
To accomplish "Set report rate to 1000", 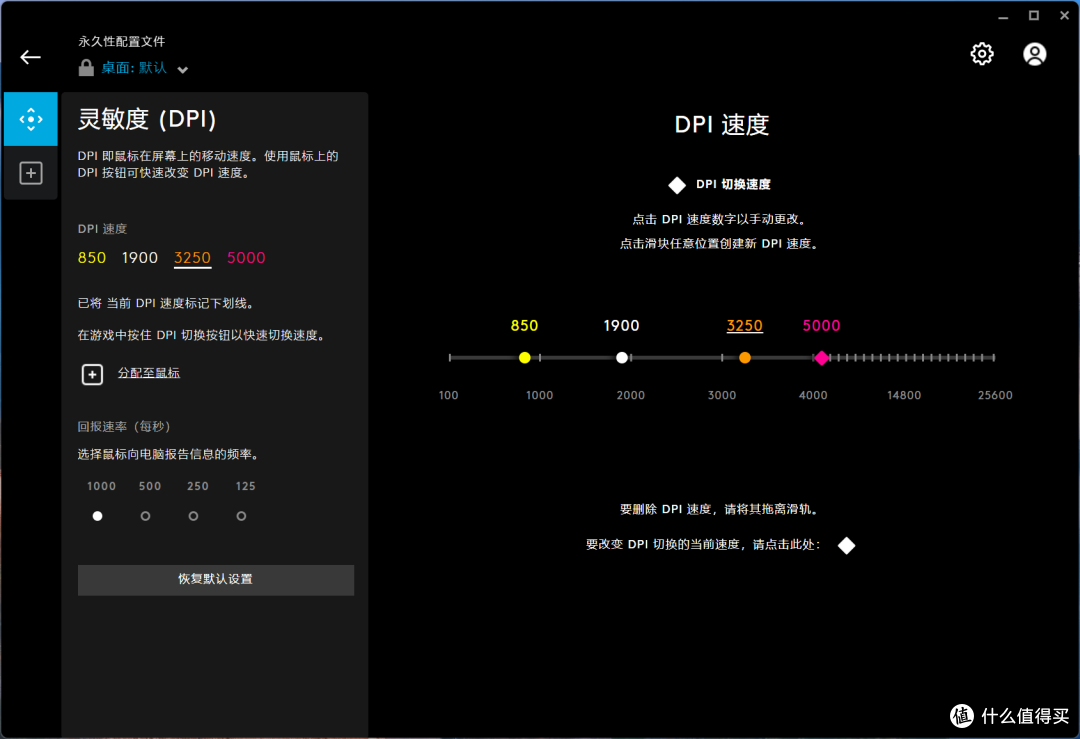I will pos(98,516).
